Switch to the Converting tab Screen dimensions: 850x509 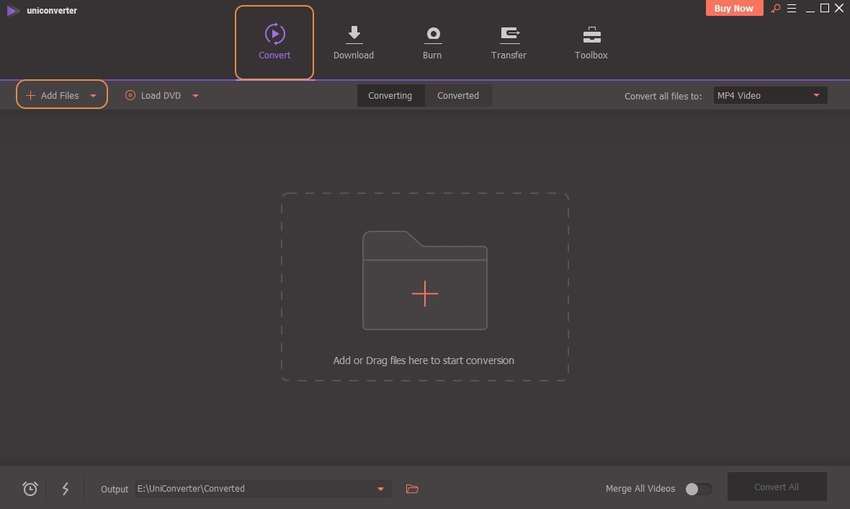(x=390, y=96)
